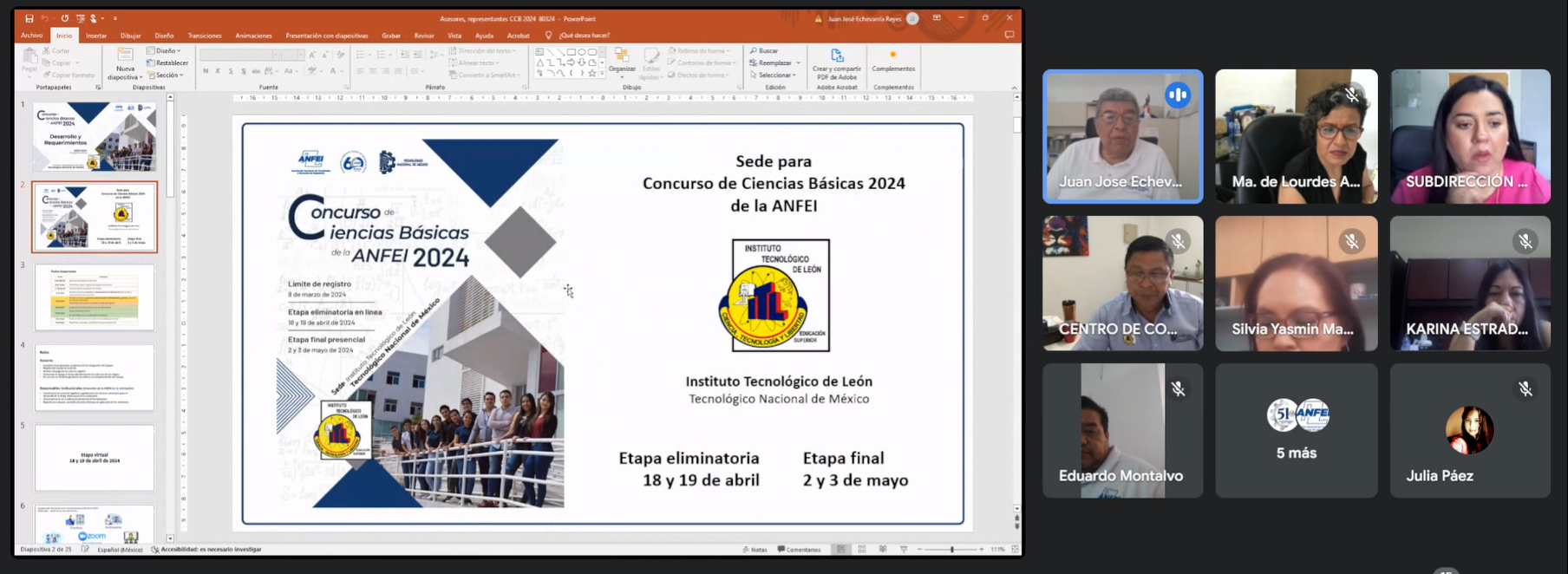Open the Archivo menu
This screenshot has width=1568, height=574.
coord(32,36)
